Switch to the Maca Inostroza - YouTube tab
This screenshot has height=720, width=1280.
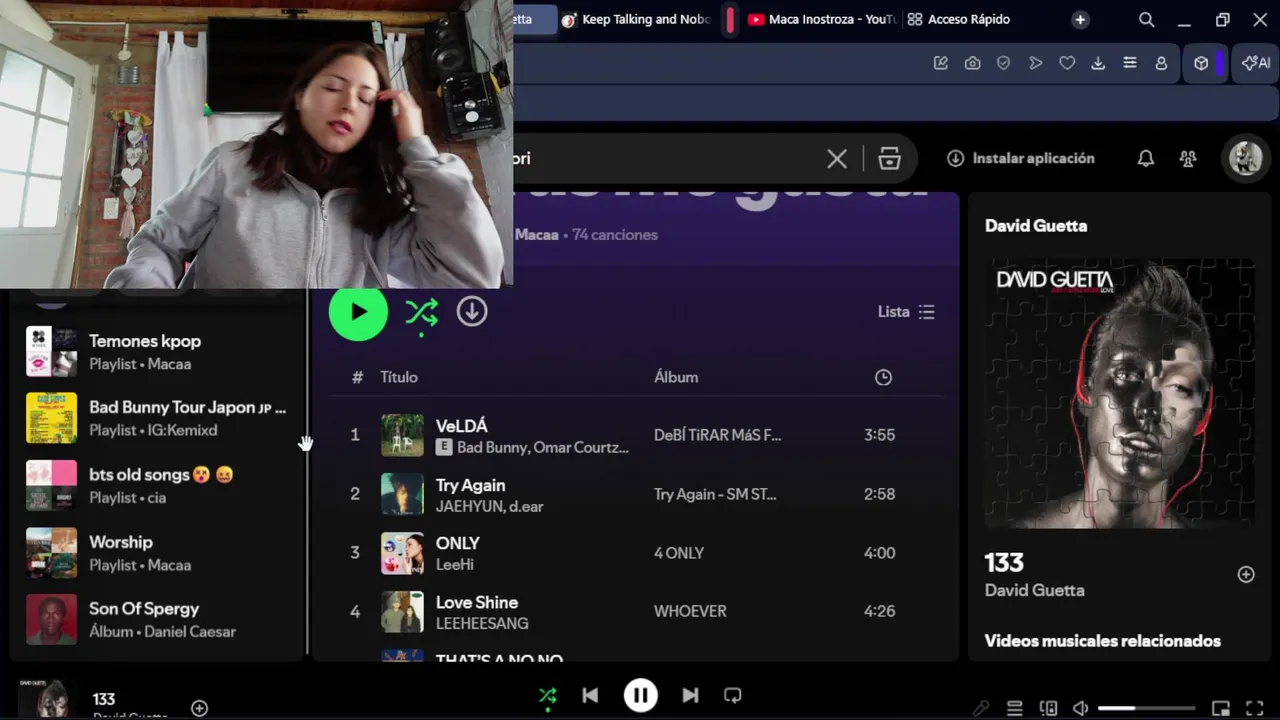coord(822,19)
